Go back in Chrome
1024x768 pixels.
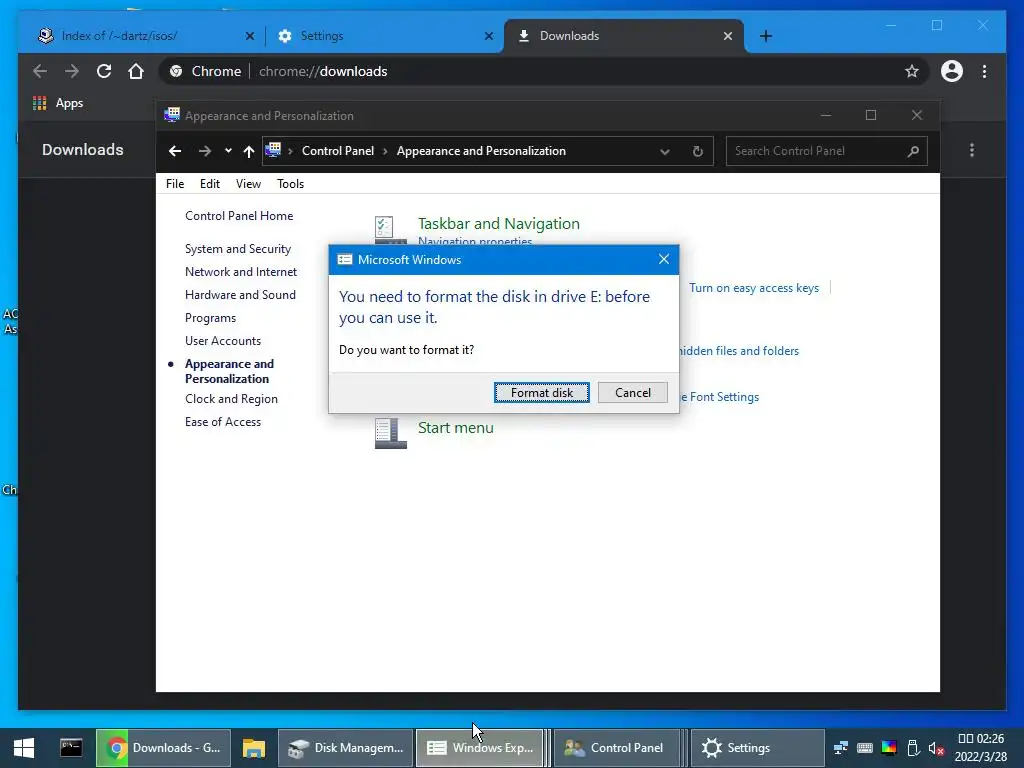click(40, 71)
